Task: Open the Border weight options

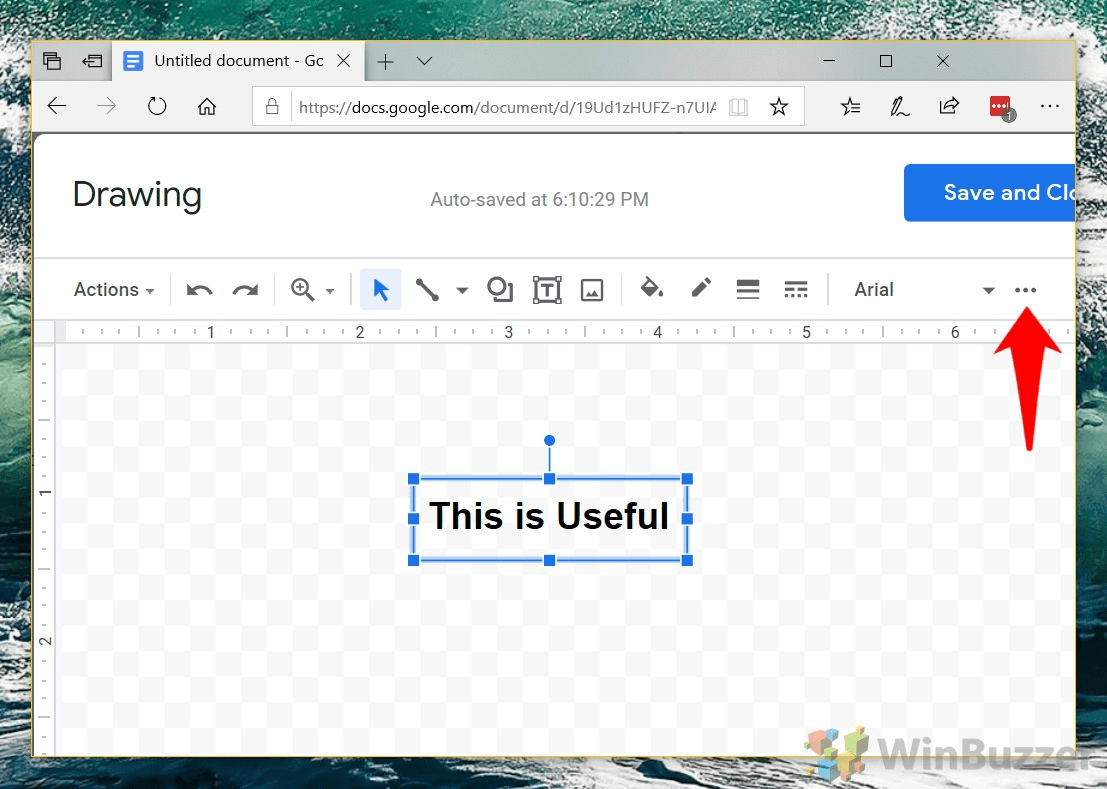Action: click(747, 289)
